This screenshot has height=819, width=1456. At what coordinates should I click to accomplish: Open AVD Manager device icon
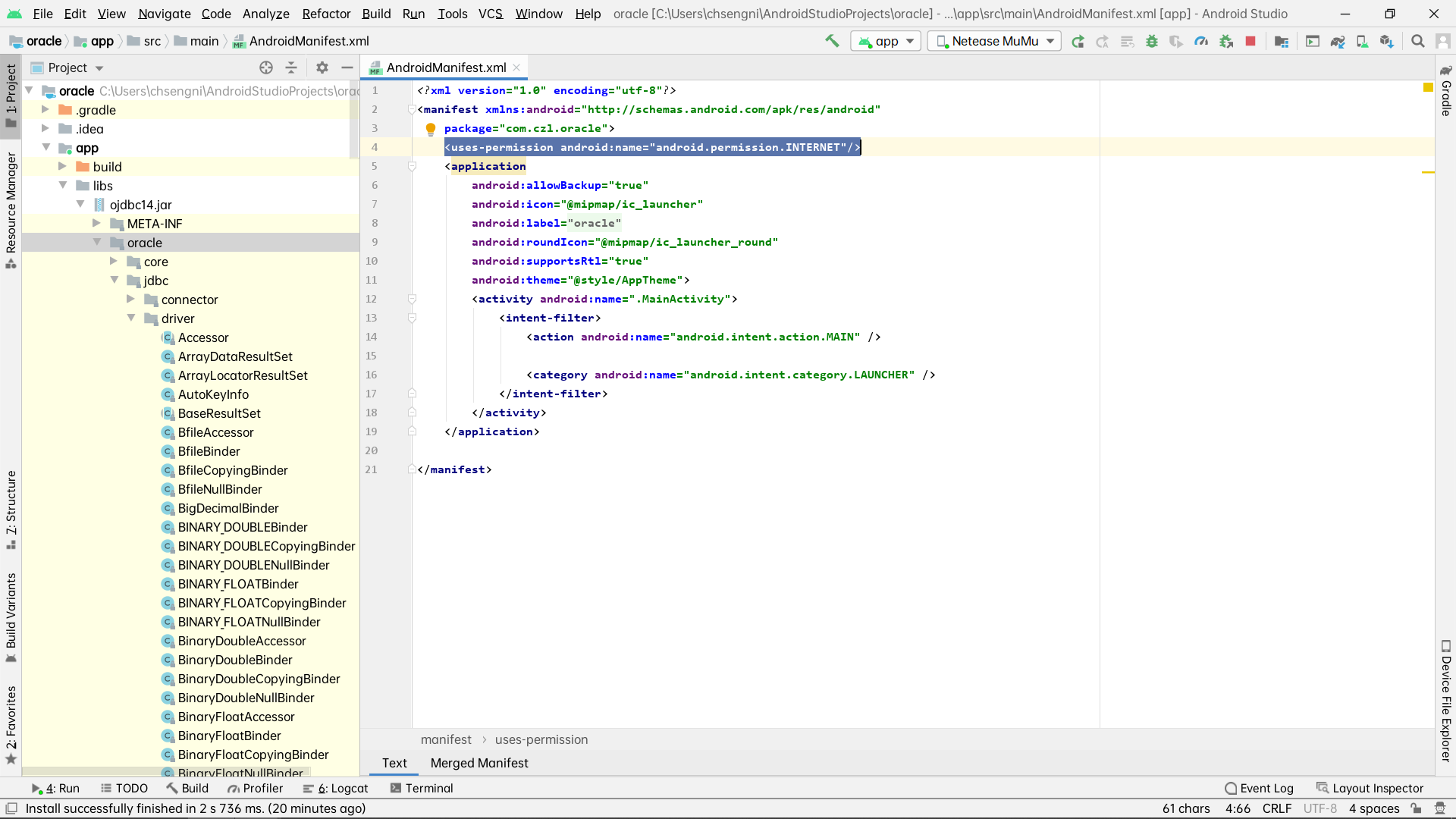pos(1363,41)
